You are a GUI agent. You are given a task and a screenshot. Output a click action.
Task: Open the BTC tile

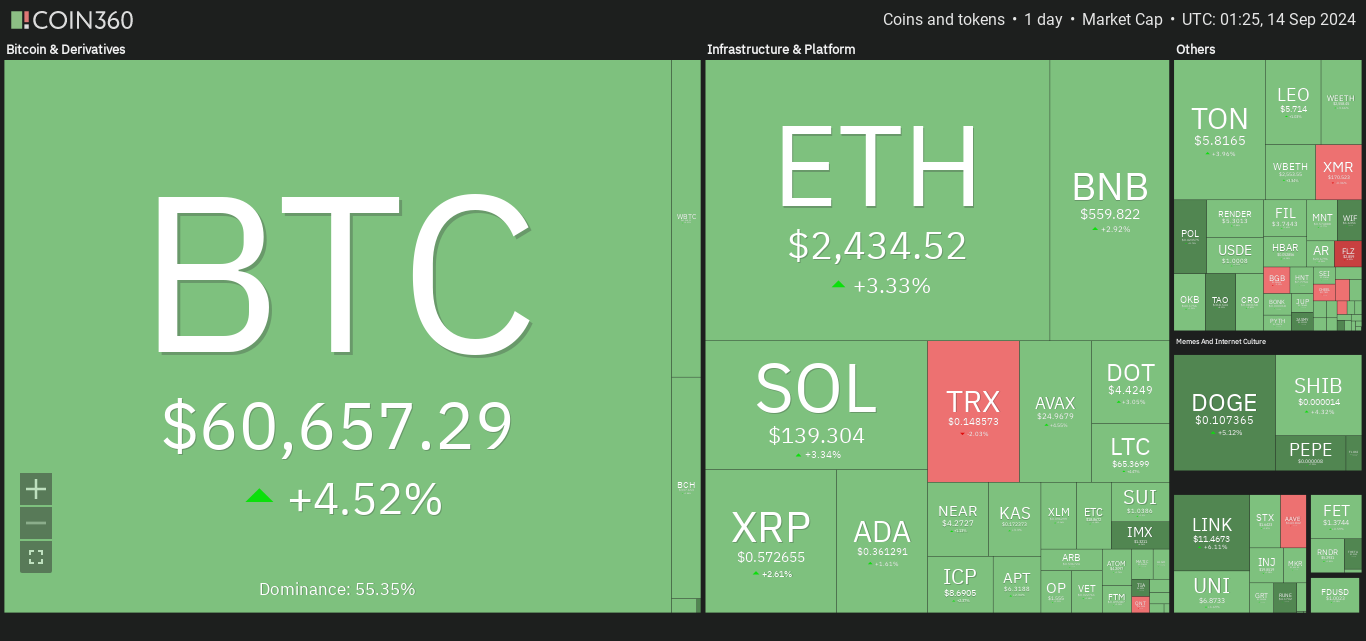tap(338, 336)
